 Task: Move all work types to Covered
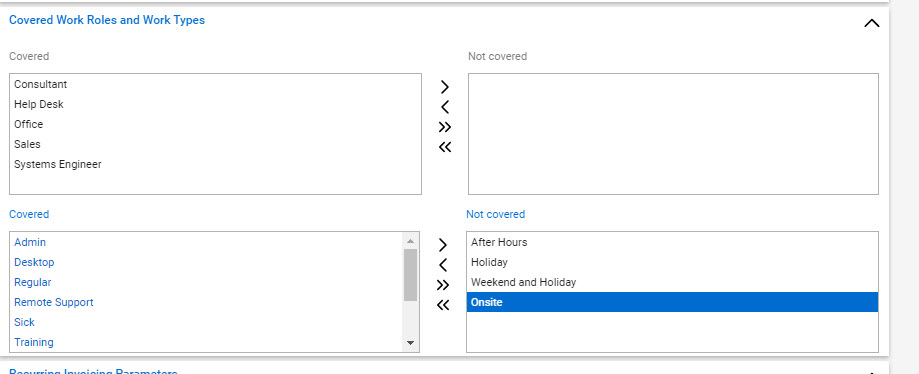[x=443, y=305]
